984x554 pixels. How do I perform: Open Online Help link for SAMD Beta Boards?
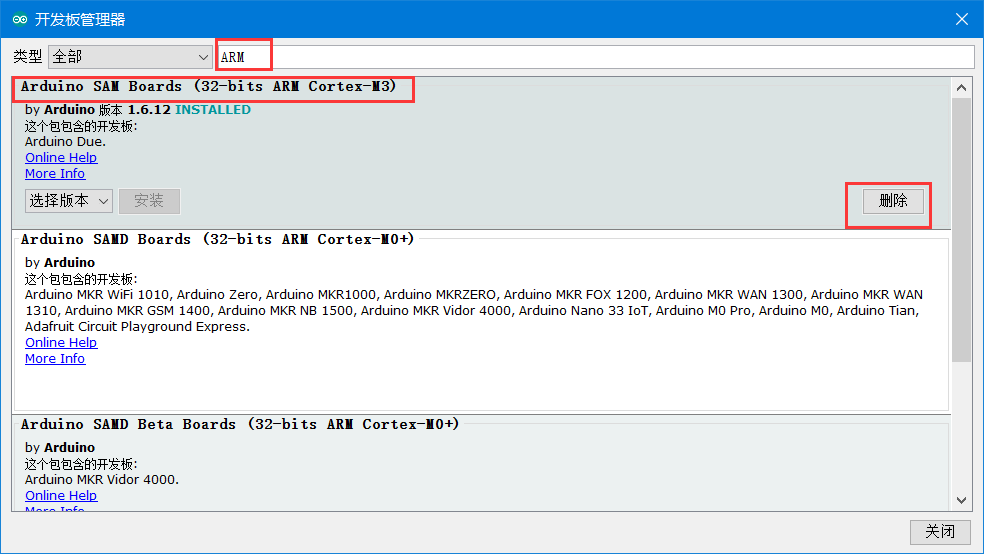pyautogui.click(x=61, y=496)
